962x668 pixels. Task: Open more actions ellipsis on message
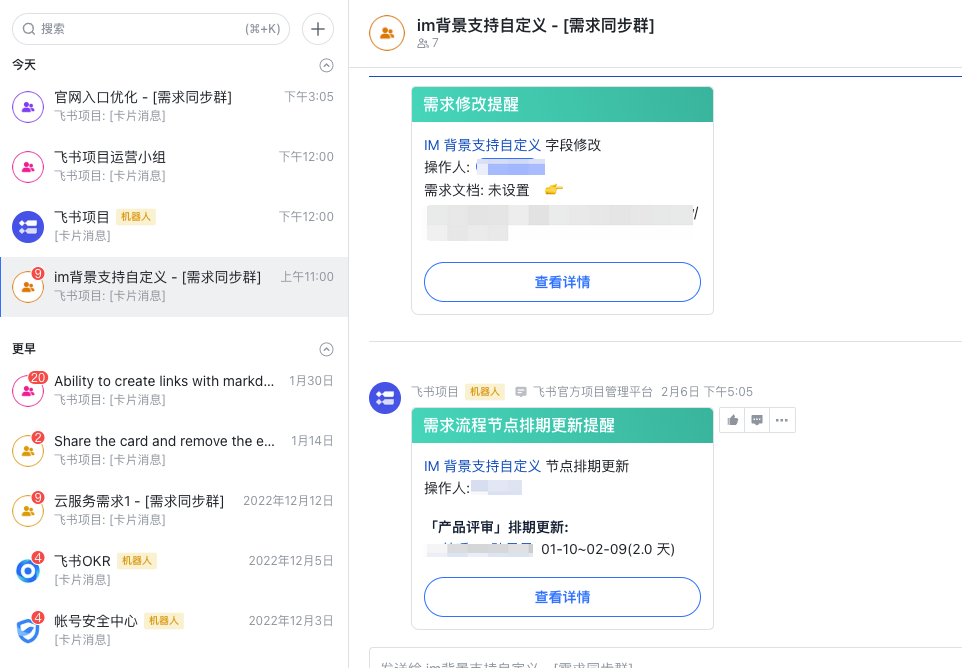pyautogui.click(x=782, y=420)
